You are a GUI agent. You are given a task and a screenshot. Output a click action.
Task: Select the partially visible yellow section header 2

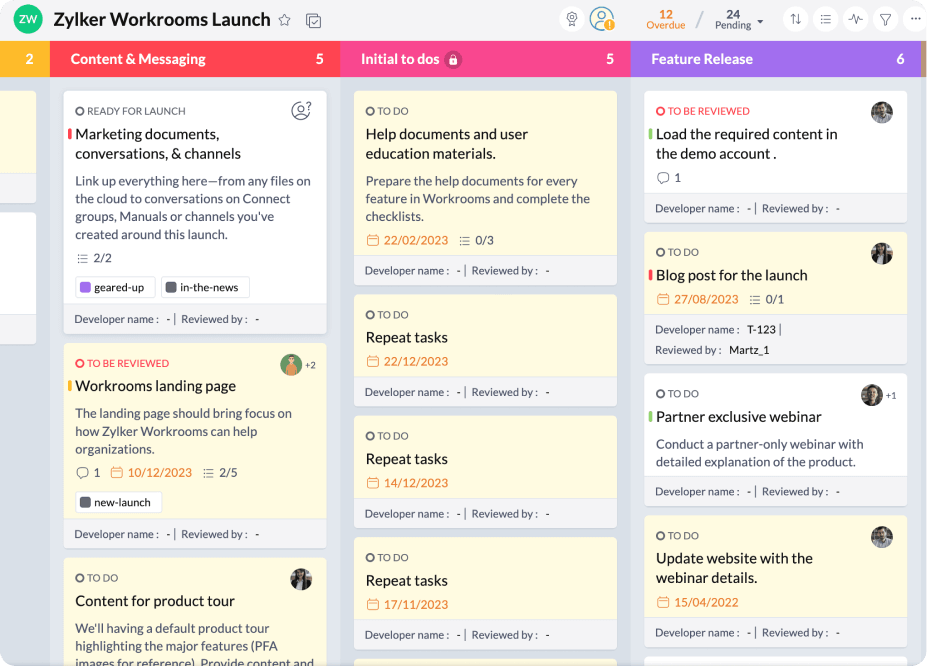(25, 59)
